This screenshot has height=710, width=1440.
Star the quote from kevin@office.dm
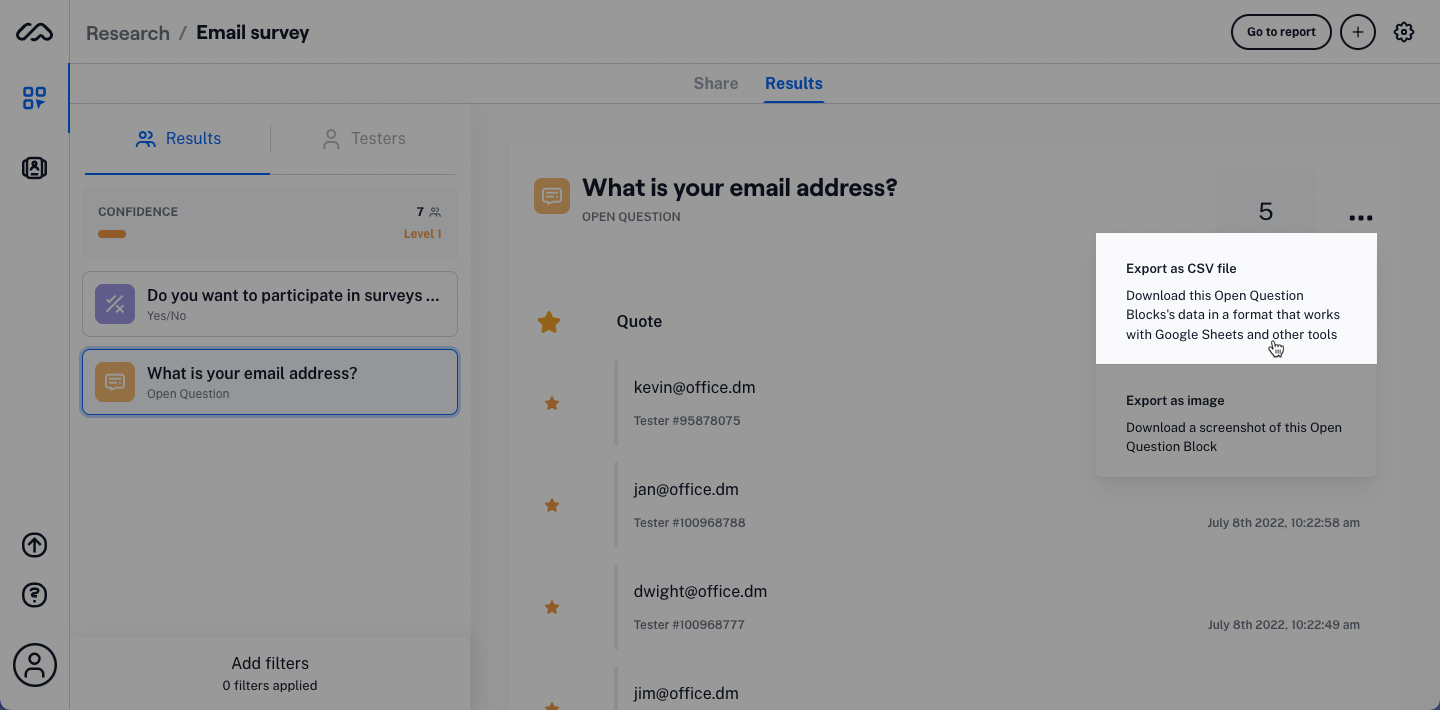pyautogui.click(x=551, y=403)
